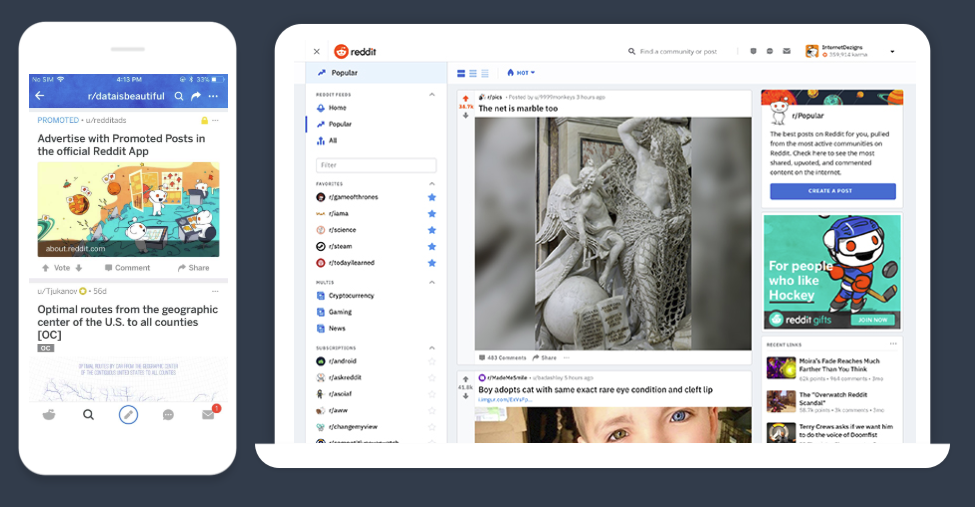975x507 pixels.
Task: Open the HOT sort dropdown
Action: coord(521,73)
